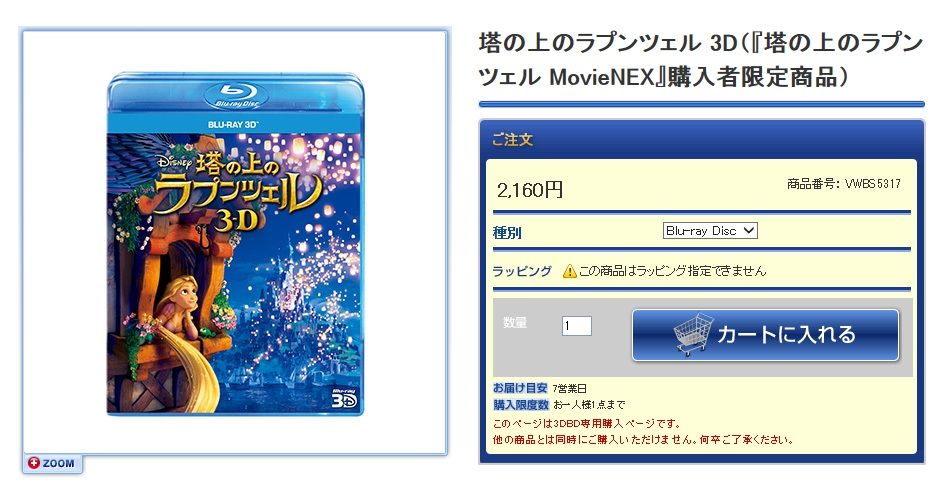The height and width of the screenshot is (483, 934).
Task: Click the Blu-ray 3D logo on cover
Action: tap(344, 397)
